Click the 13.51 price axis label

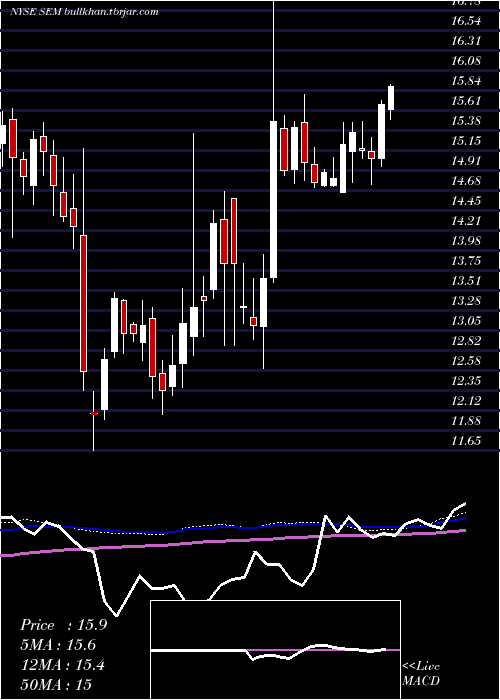point(466,281)
